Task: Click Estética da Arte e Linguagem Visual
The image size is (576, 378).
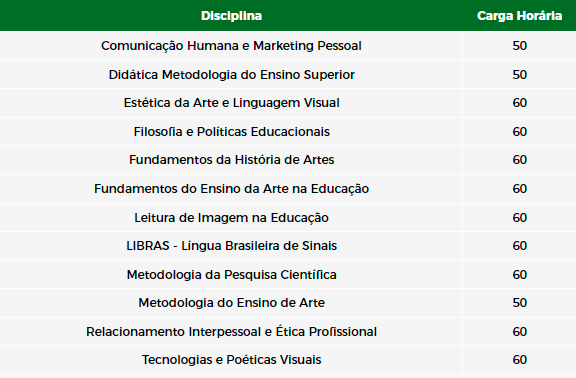Action: [x=231, y=102]
